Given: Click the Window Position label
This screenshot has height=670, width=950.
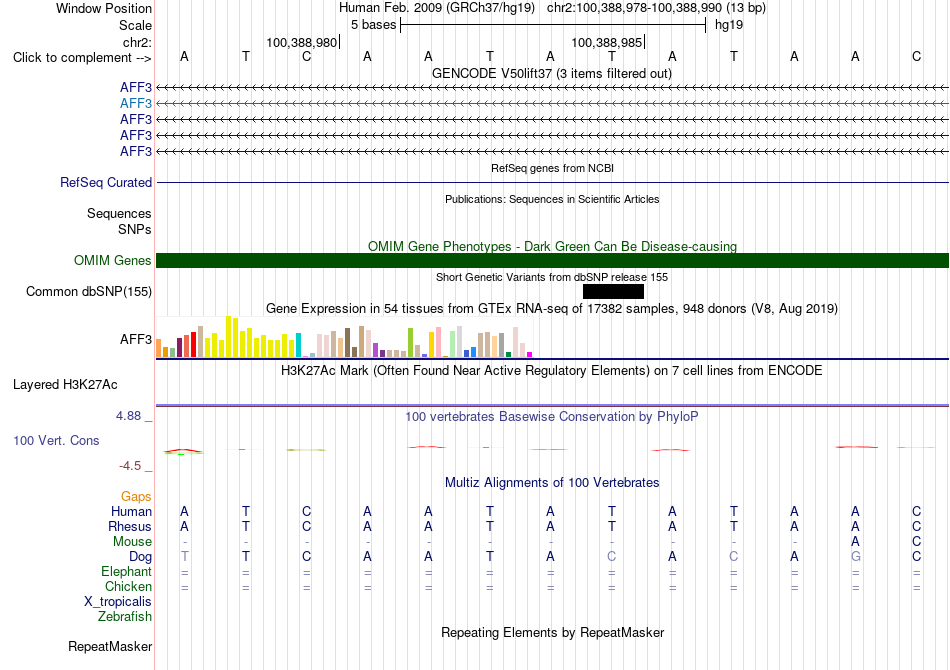Looking at the screenshot, I should point(104,8).
